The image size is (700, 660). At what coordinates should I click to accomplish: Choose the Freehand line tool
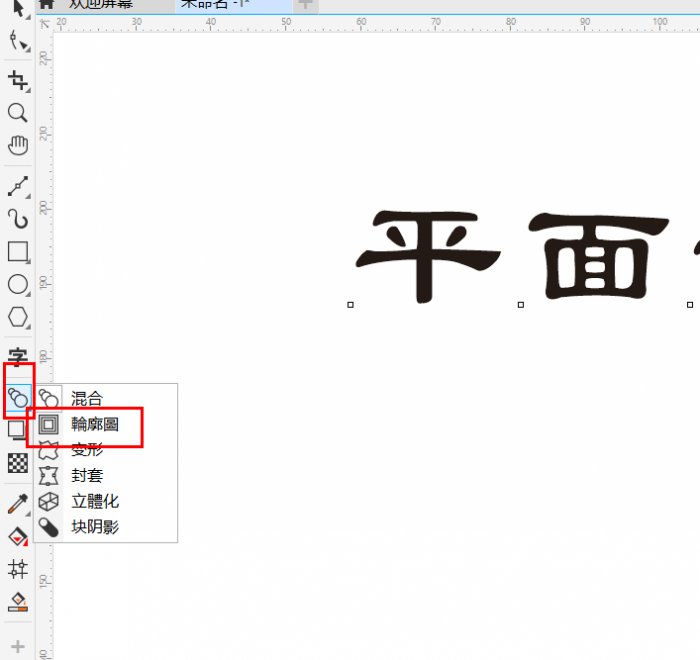tap(17, 186)
